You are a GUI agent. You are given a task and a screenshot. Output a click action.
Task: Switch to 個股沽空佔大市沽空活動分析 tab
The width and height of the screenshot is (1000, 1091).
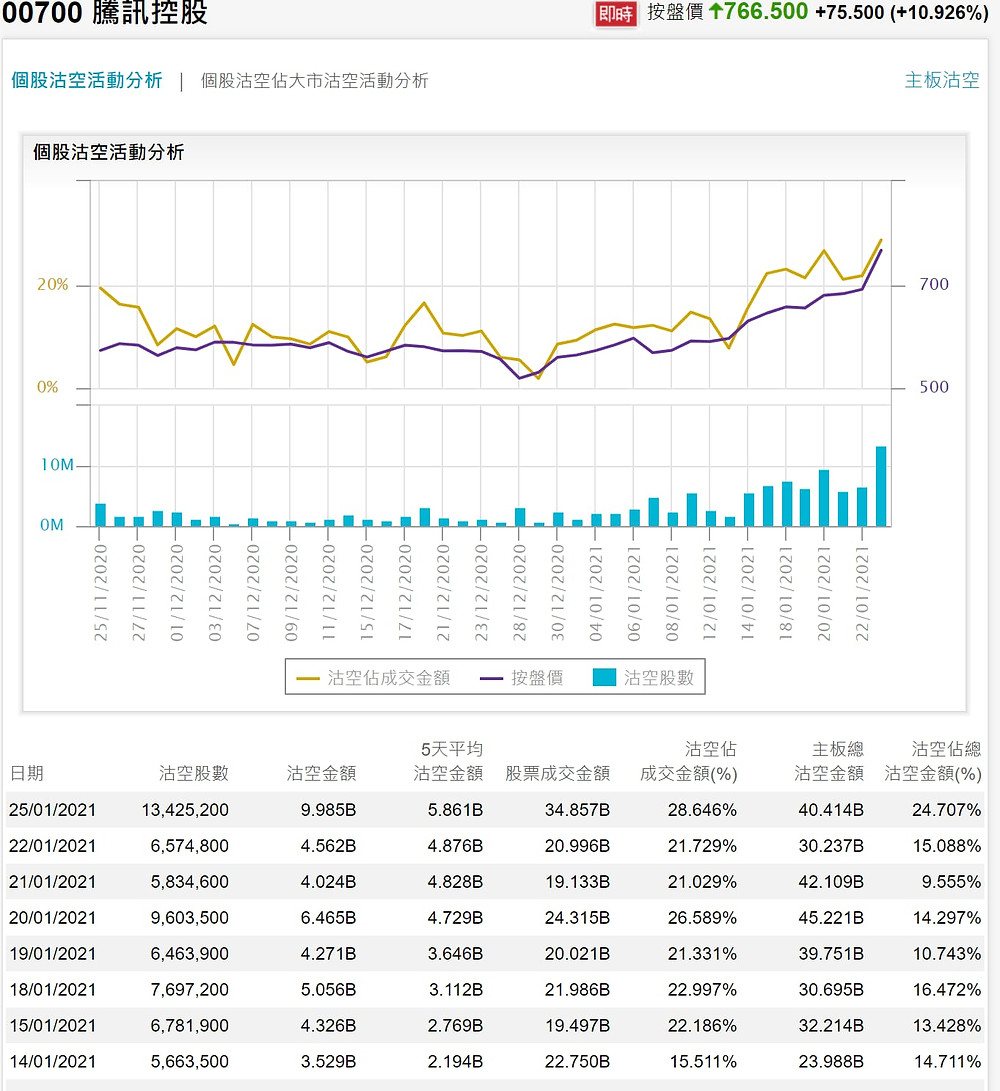315,81
